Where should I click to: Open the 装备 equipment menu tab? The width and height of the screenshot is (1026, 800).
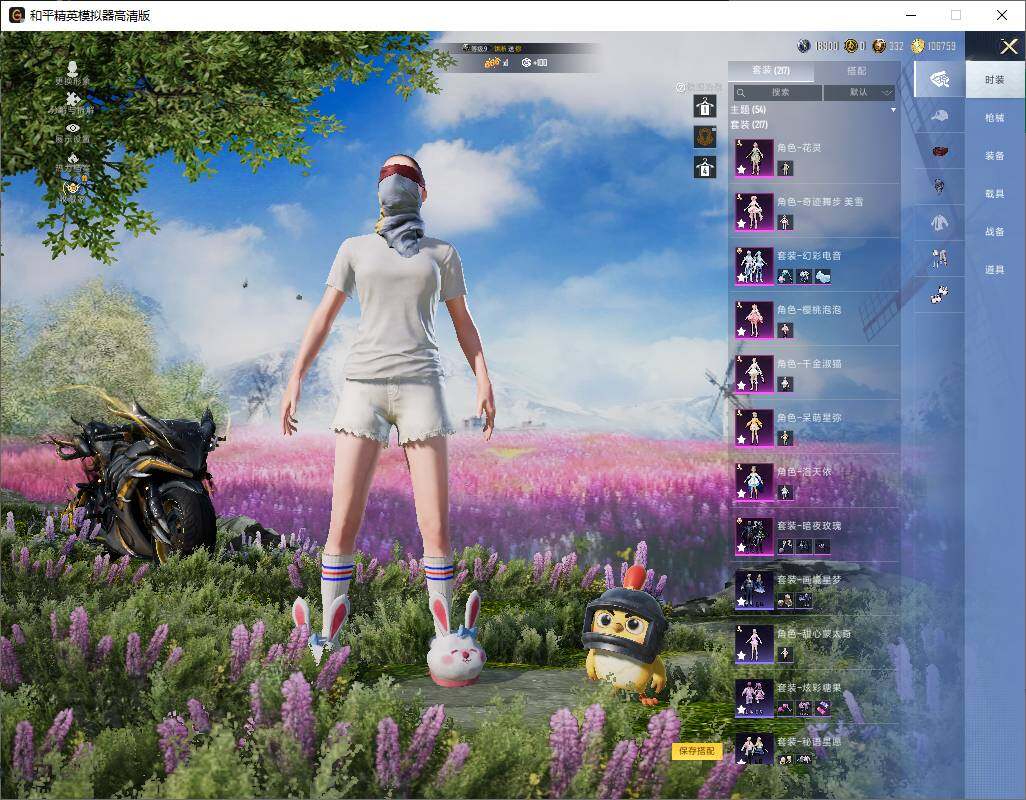coord(995,156)
